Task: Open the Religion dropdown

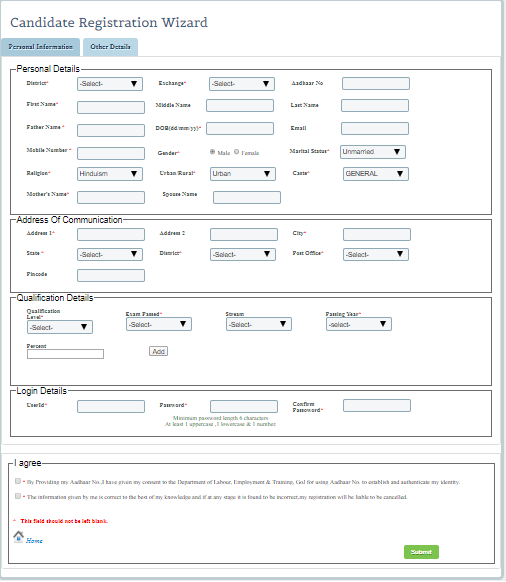Action: [x=110, y=174]
